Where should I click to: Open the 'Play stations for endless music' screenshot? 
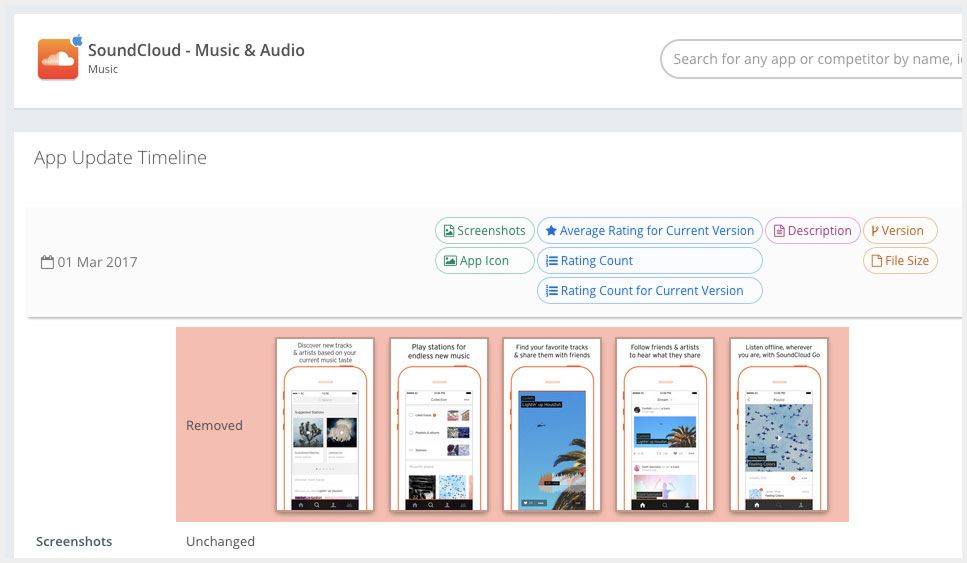[438, 425]
